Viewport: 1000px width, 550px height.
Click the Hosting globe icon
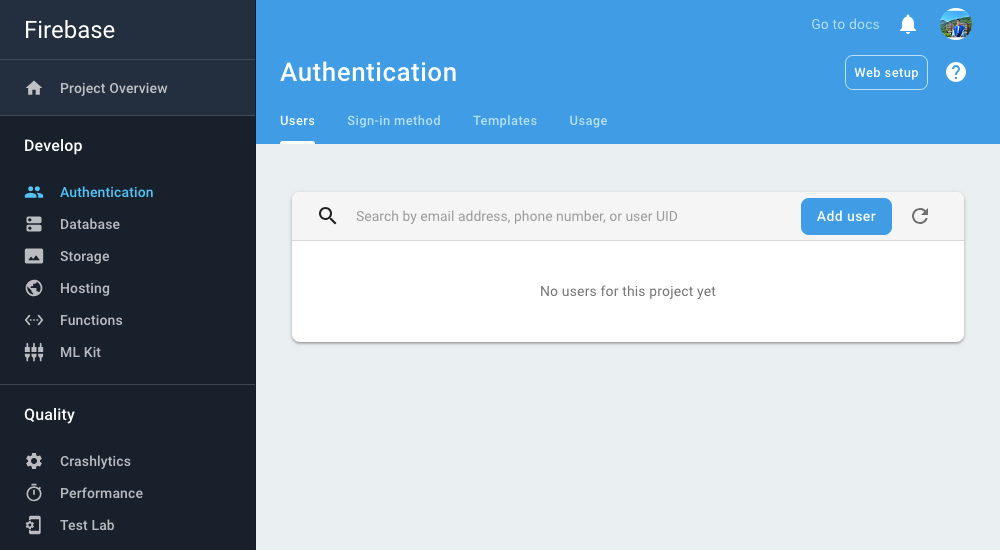click(34, 288)
